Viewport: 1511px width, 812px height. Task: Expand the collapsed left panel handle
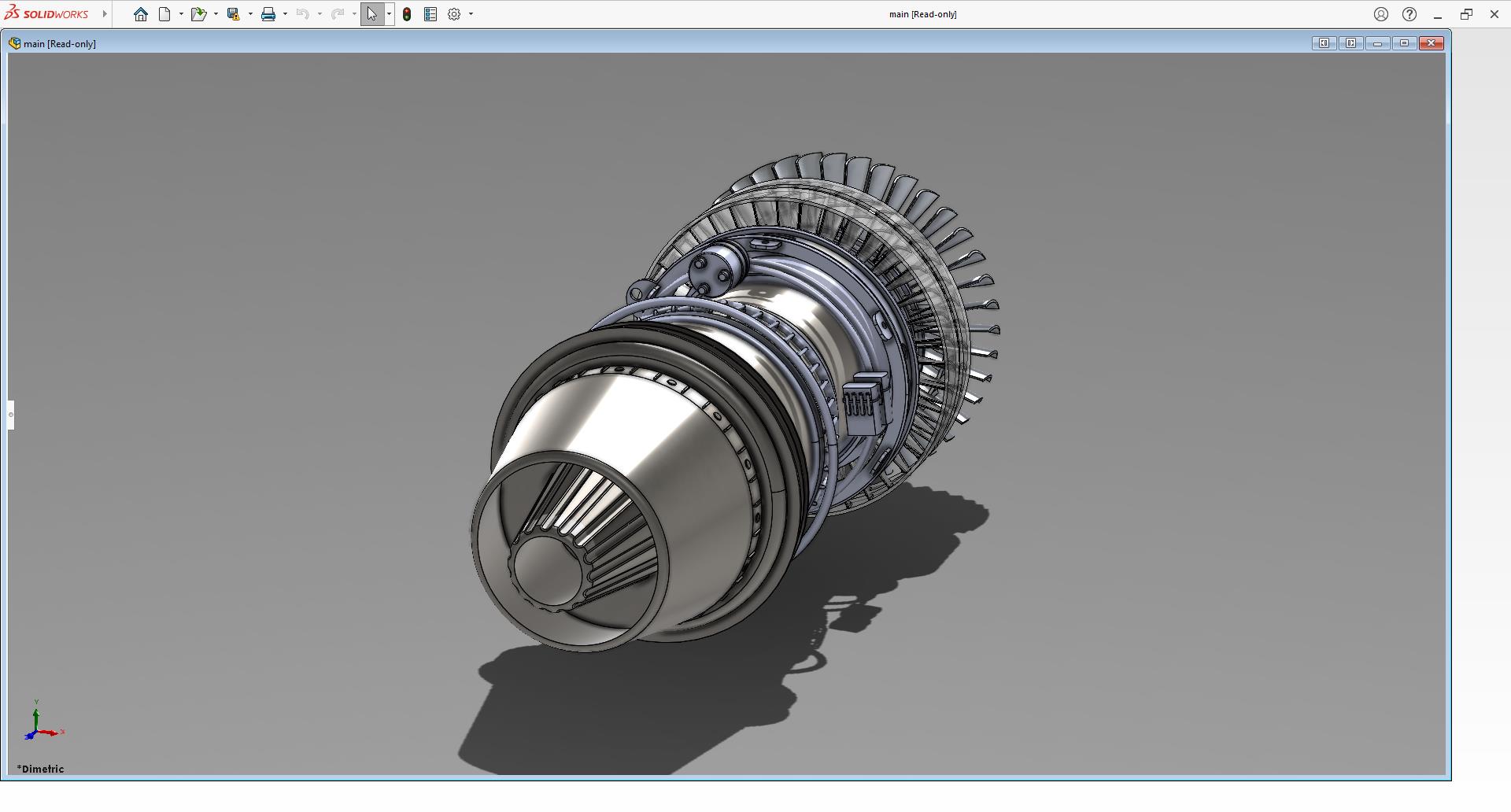pos(11,415)
